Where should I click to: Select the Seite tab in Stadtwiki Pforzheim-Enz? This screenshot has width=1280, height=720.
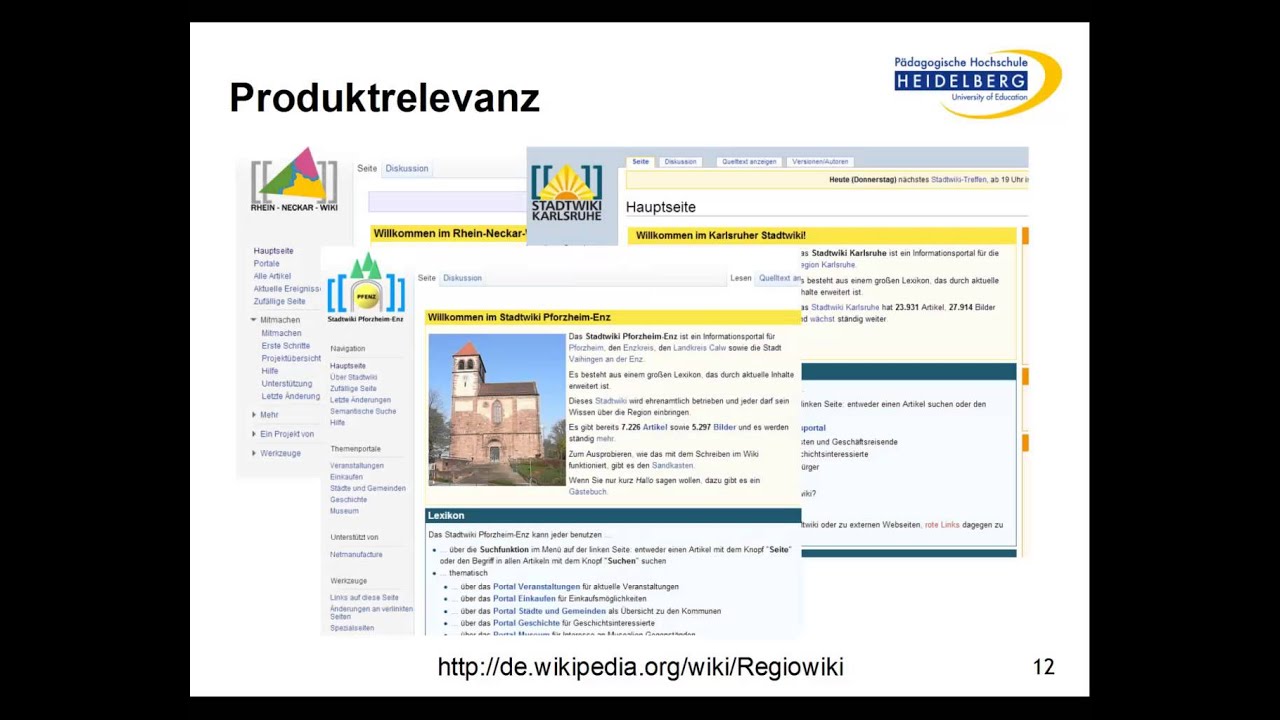tap(427, 278)
